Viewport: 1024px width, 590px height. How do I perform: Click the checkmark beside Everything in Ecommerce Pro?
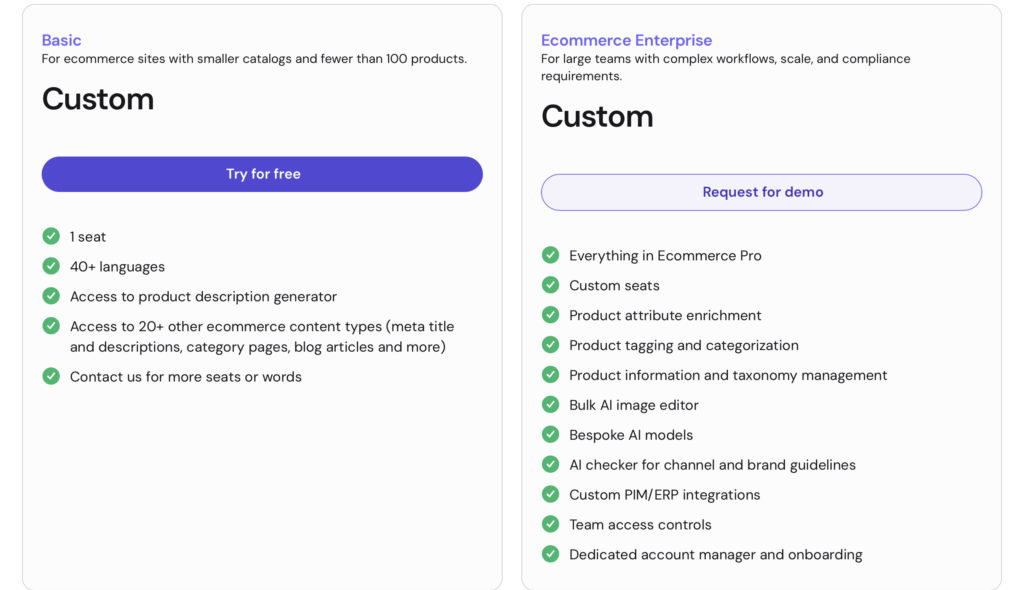pyautogui.click(x=551, y=255)
